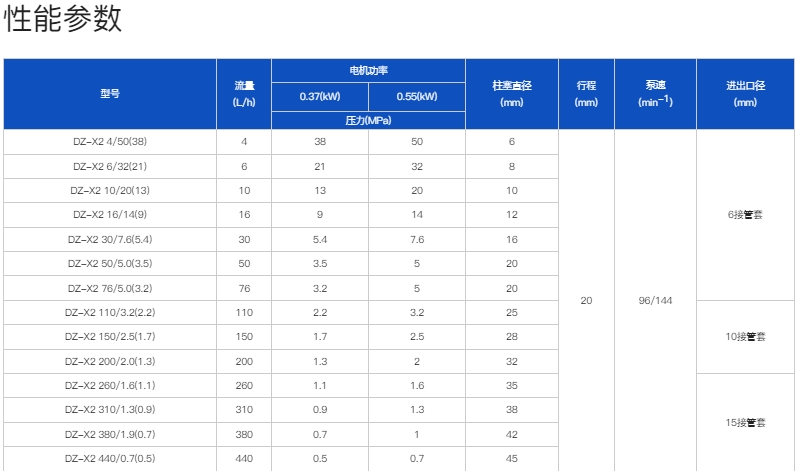
Task: Click the 电机功率 header cell
Action: (368, 70)
